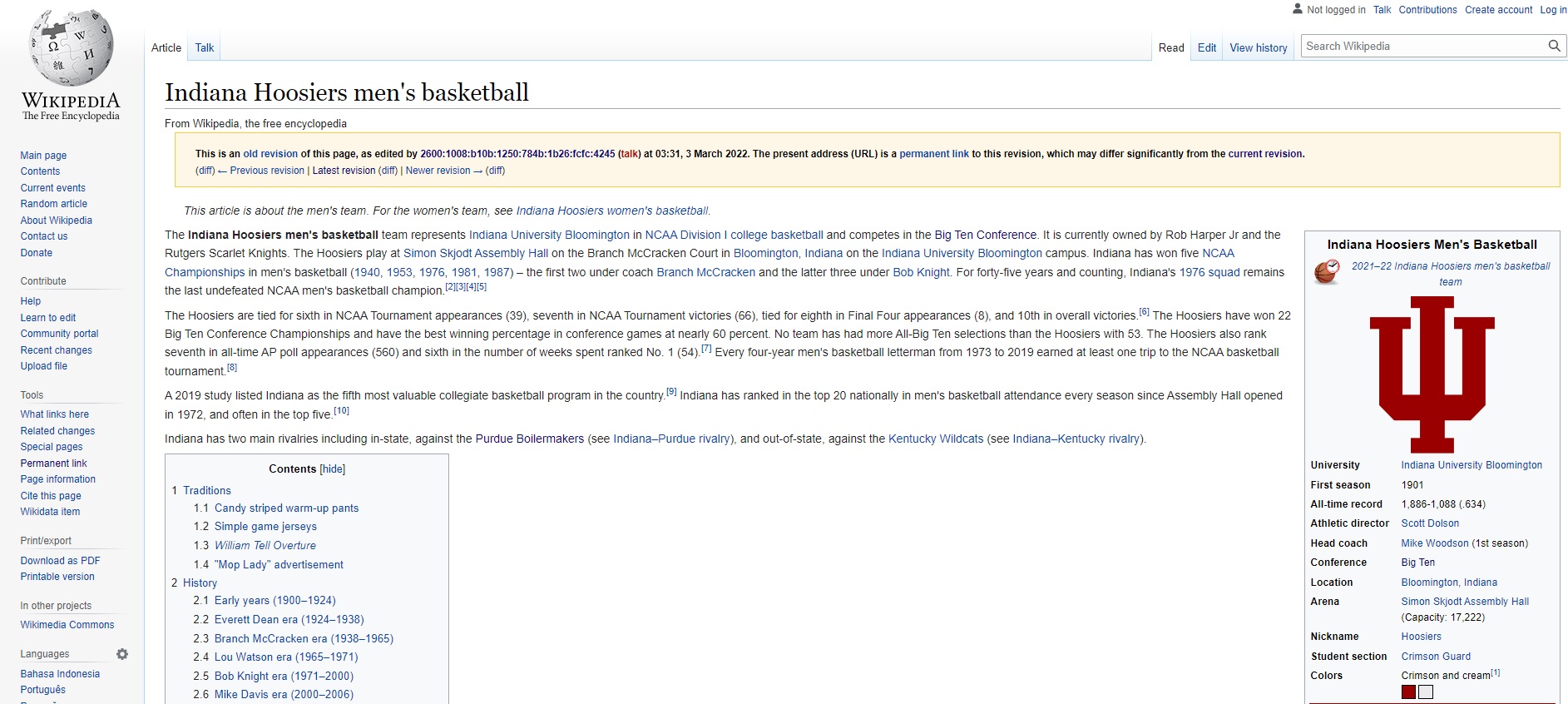The height and width of the screenshot is (704, 1568).
Task: Click the 1976 championship year link
Action: [x=432, y=272]
